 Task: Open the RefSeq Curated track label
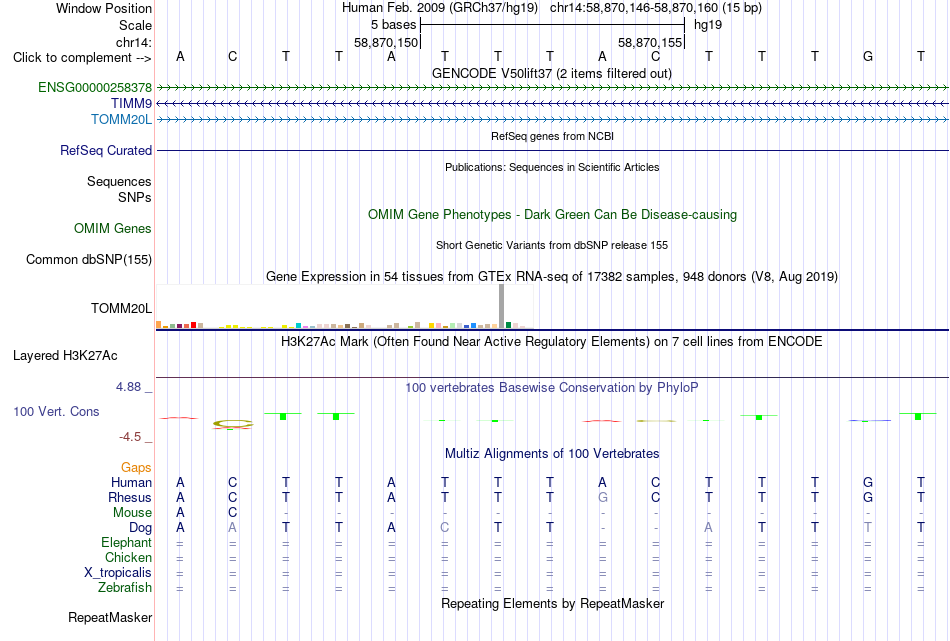point(105,150)
